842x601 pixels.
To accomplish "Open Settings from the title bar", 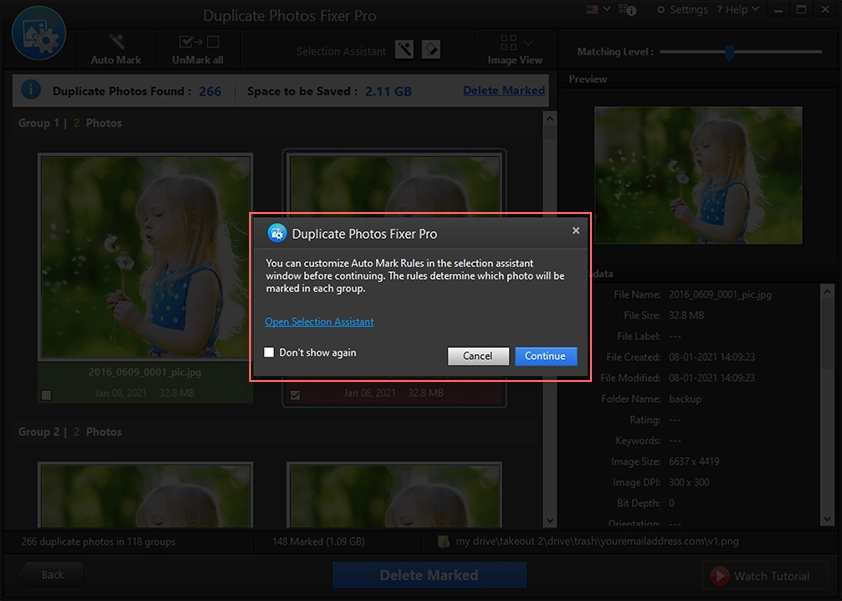I will pyautogui.click(x=683, y=10).
